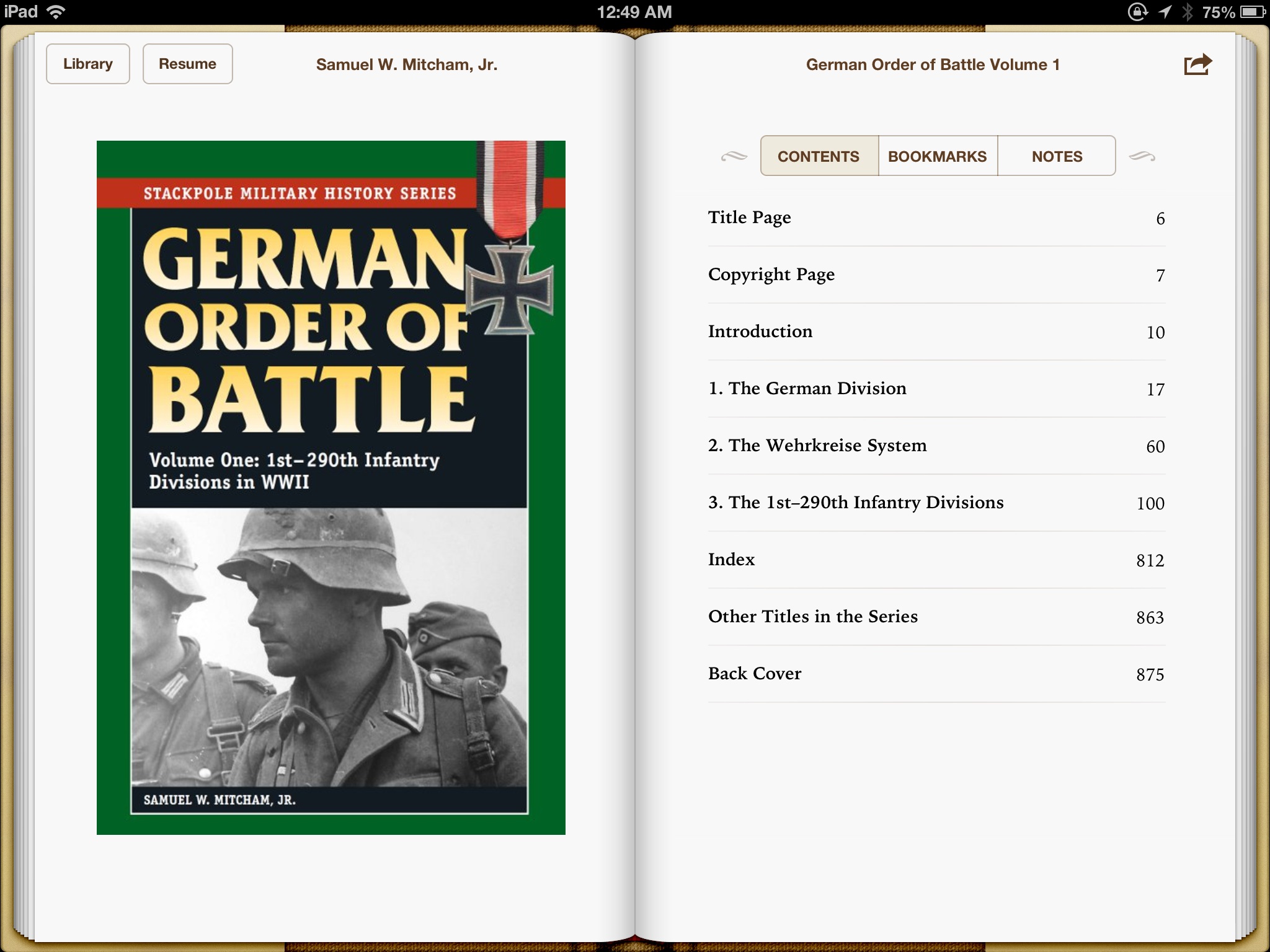Screen dimensions: 1270x952
Task: Return to the Library
Action: point(88,64)
